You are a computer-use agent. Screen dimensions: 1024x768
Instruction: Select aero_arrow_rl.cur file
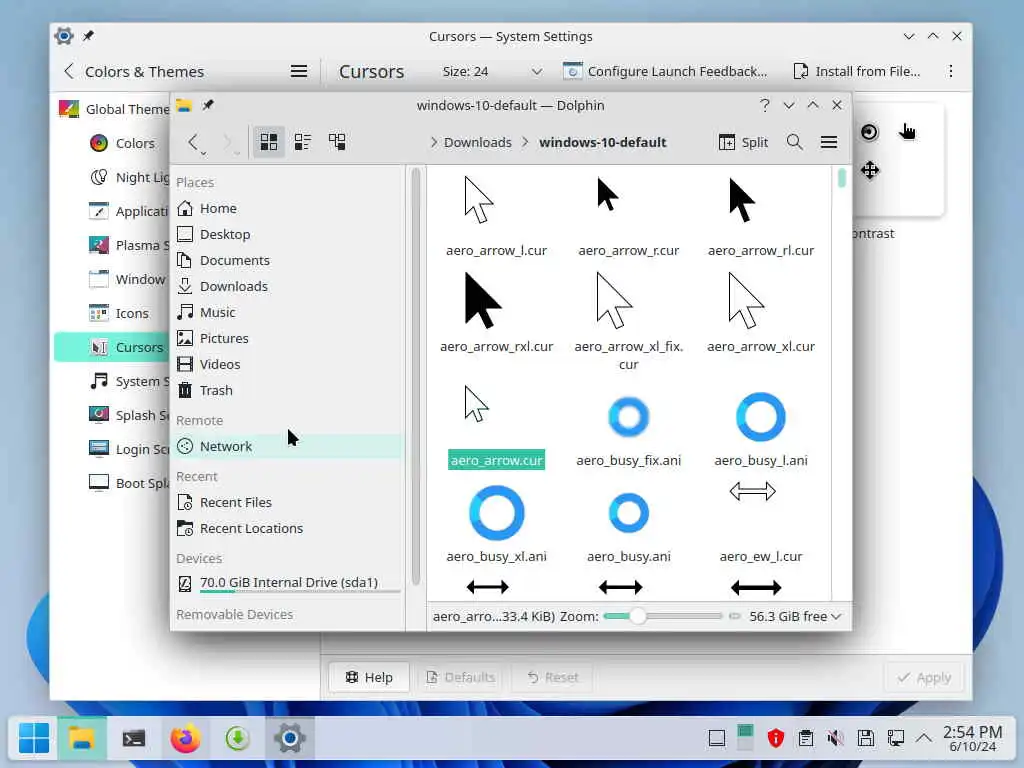[761, 217]
